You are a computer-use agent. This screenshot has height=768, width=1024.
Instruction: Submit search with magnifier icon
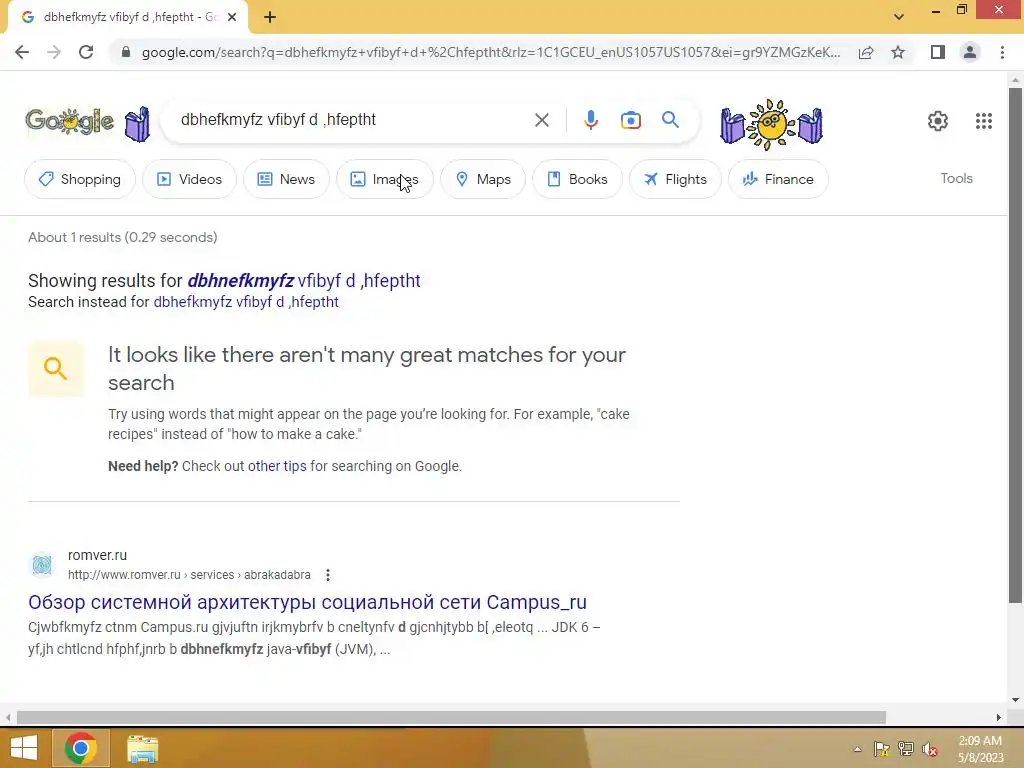point(670,120)
